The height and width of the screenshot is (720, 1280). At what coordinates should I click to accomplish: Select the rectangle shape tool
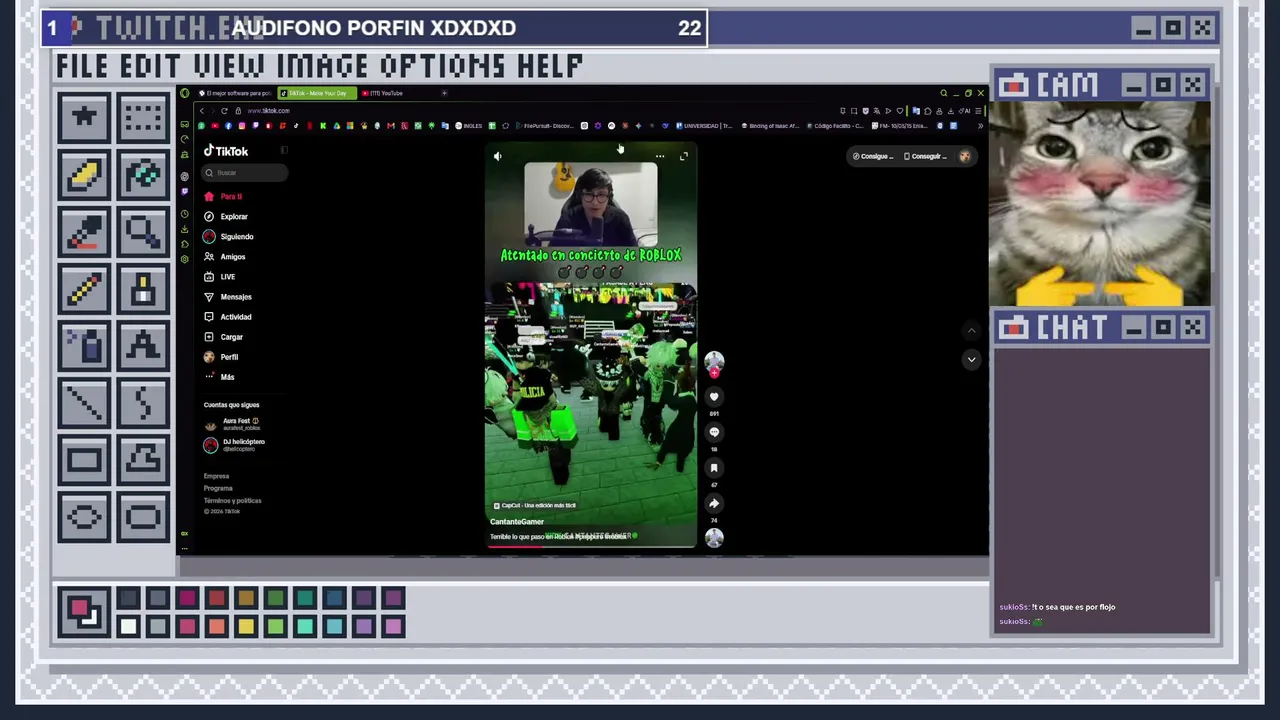pos(84,461)
